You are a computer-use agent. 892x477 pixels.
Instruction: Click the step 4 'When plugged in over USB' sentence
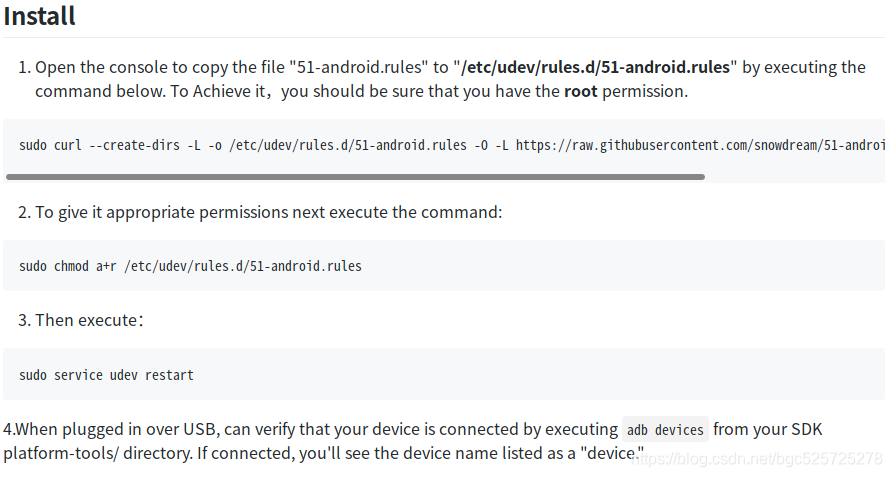point(110,429)
